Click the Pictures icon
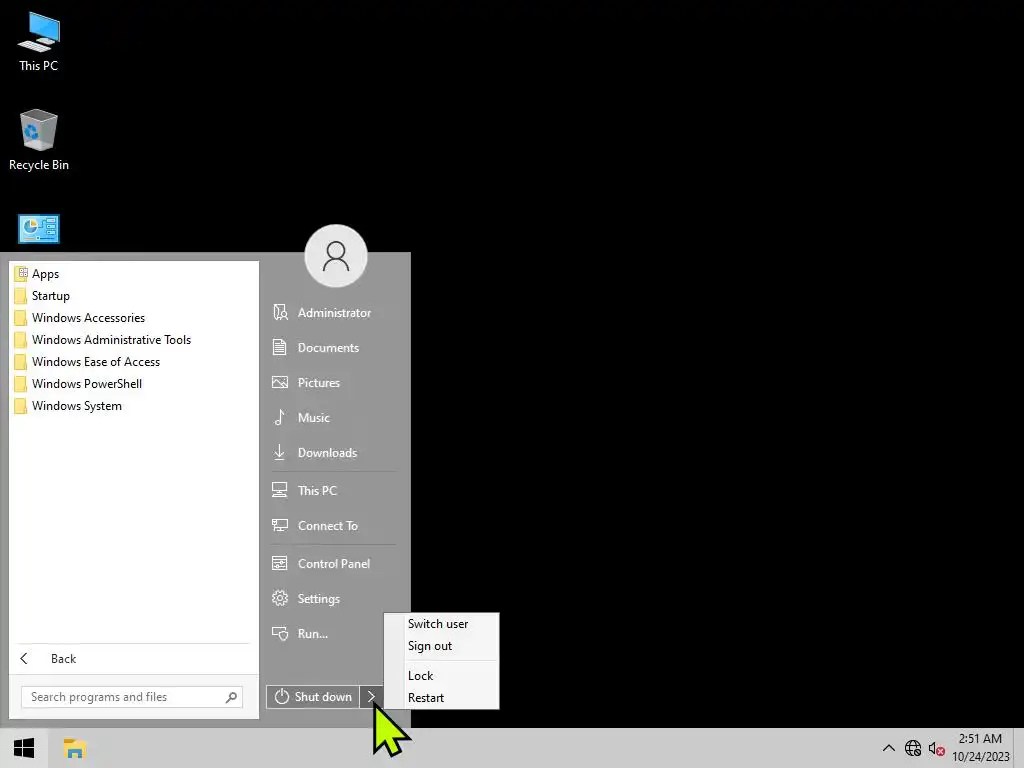 [280, 383]
